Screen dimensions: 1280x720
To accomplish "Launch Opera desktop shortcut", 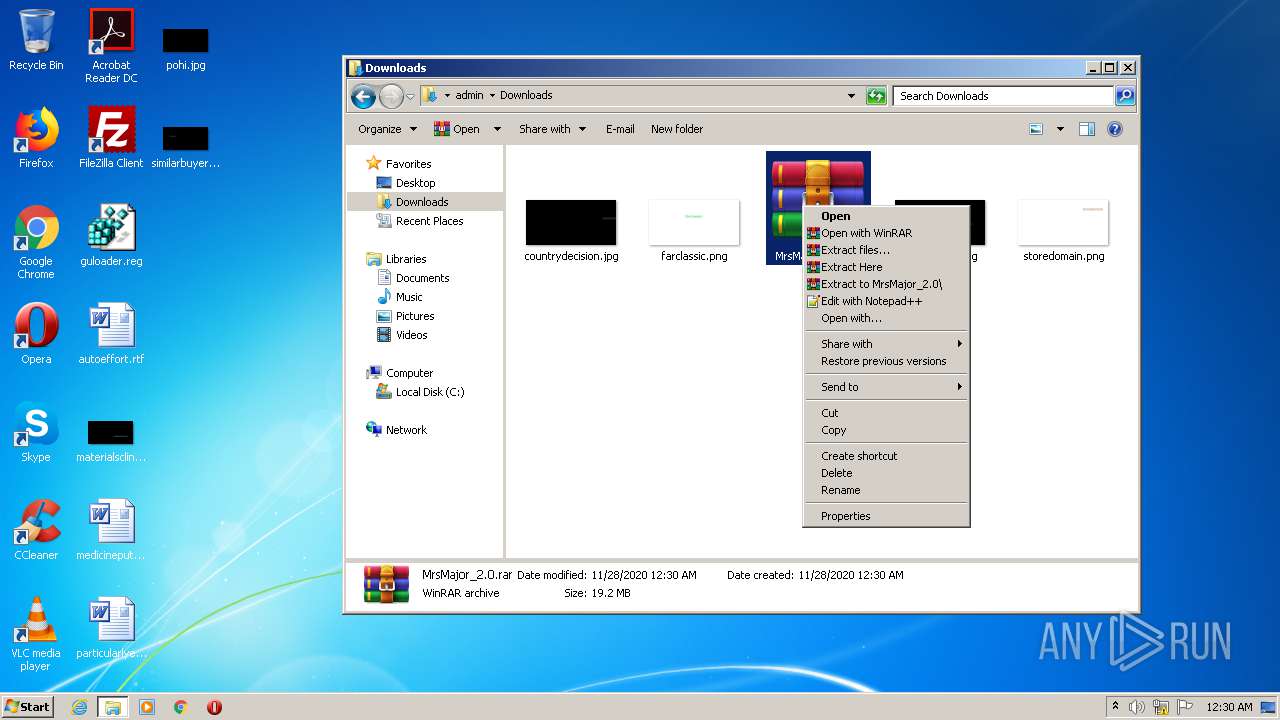I will point(36,334).
